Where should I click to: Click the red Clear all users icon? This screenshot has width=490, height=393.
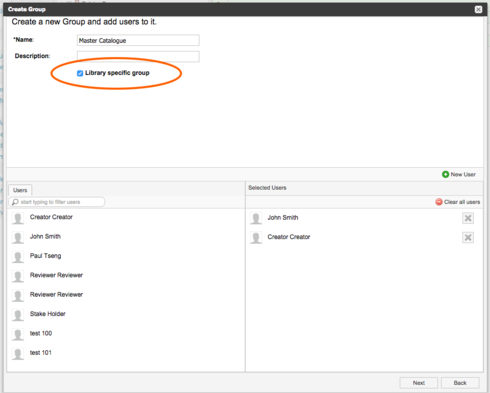pos(439,202)
